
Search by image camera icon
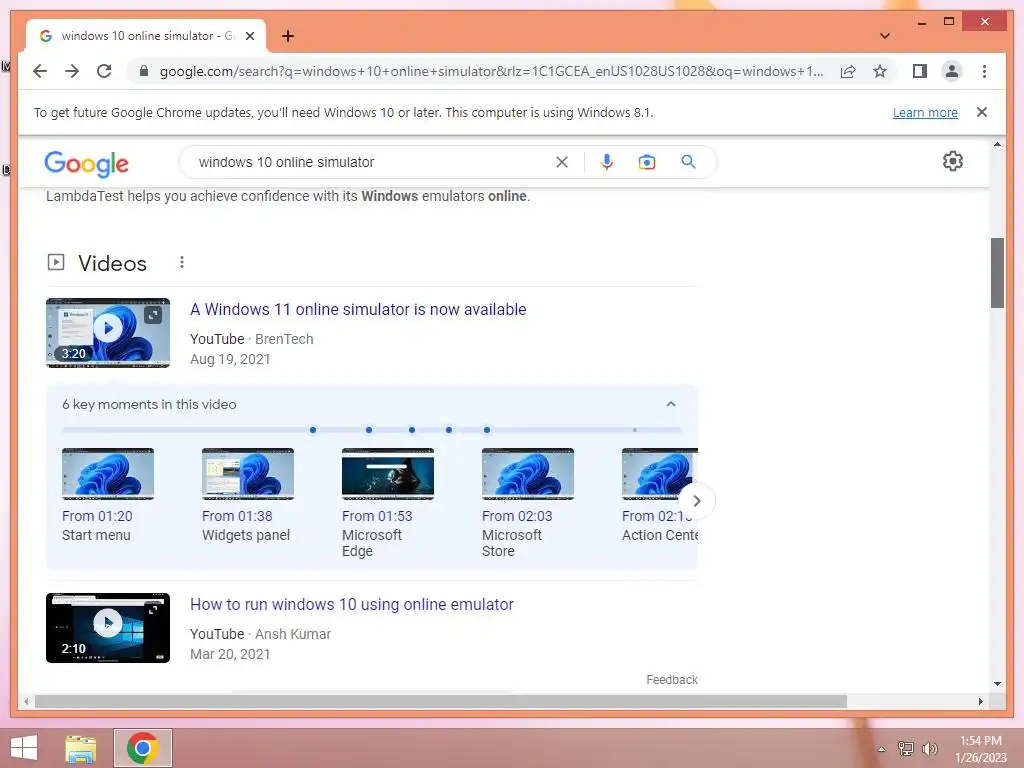pos(647,162)
